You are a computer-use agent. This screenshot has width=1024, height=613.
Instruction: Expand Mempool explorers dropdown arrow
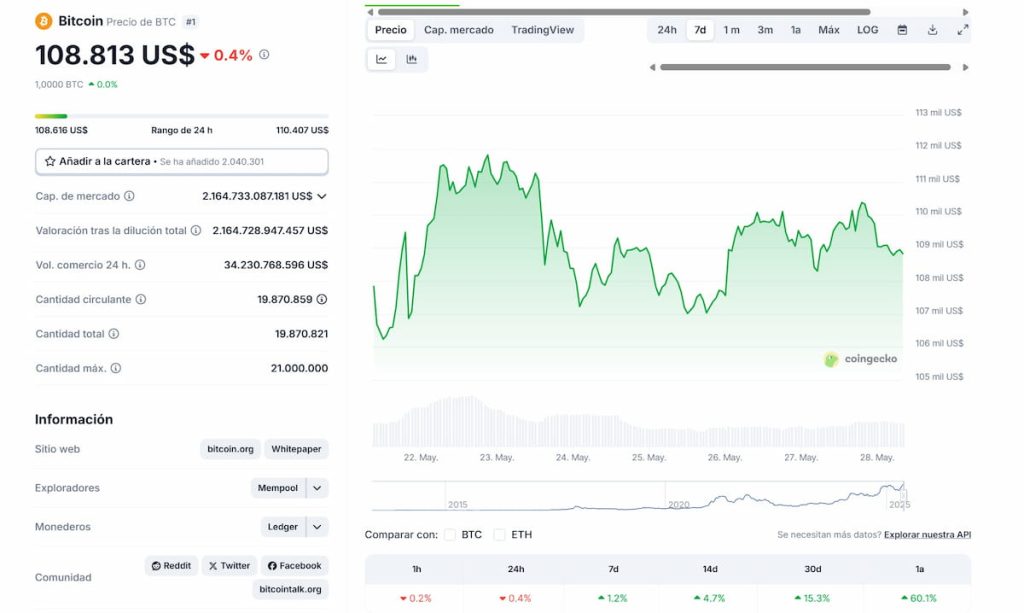(317, 488)
